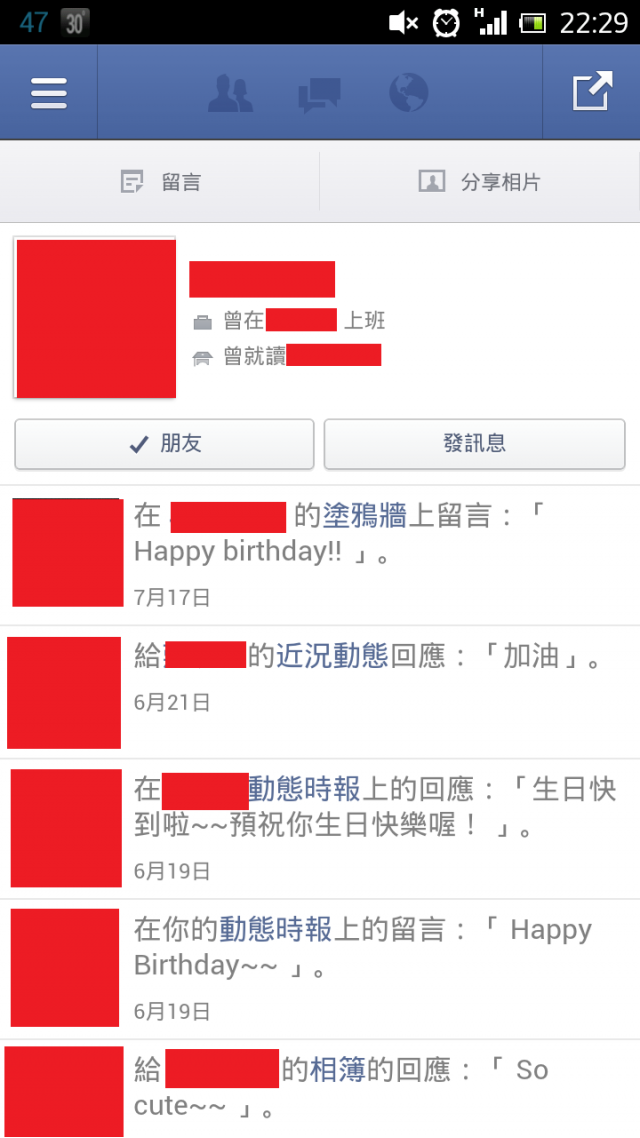Open the hamburger side menu

pos(49,93)
